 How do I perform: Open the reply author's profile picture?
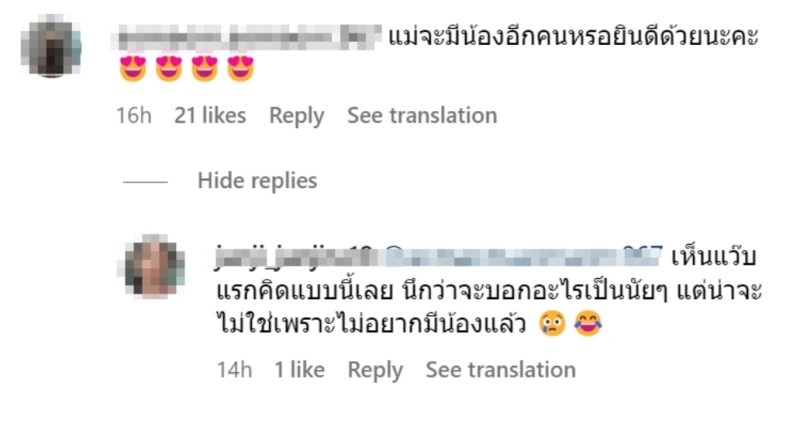click(155, 266)
